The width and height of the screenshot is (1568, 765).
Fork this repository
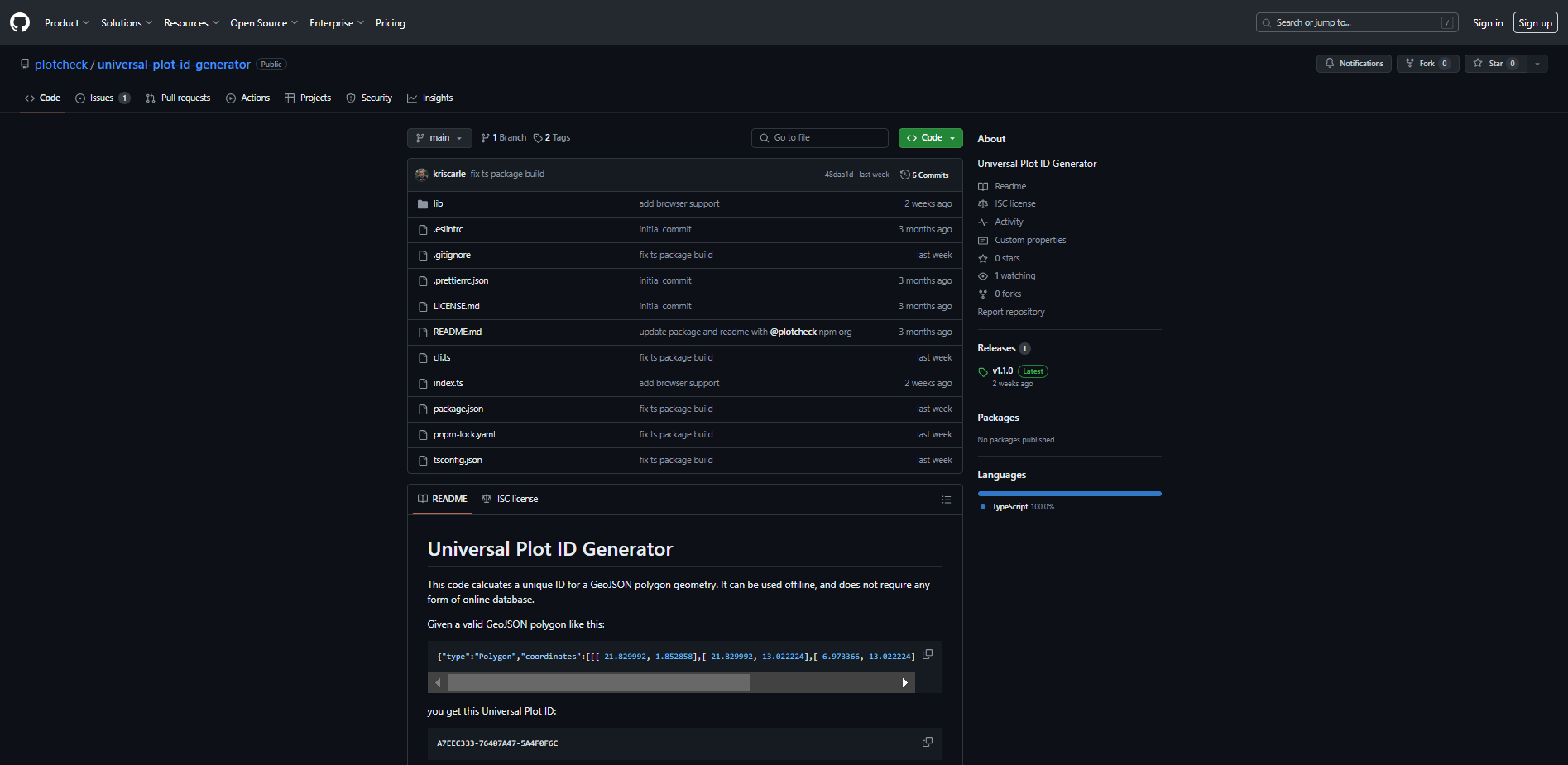[1427, 64]
